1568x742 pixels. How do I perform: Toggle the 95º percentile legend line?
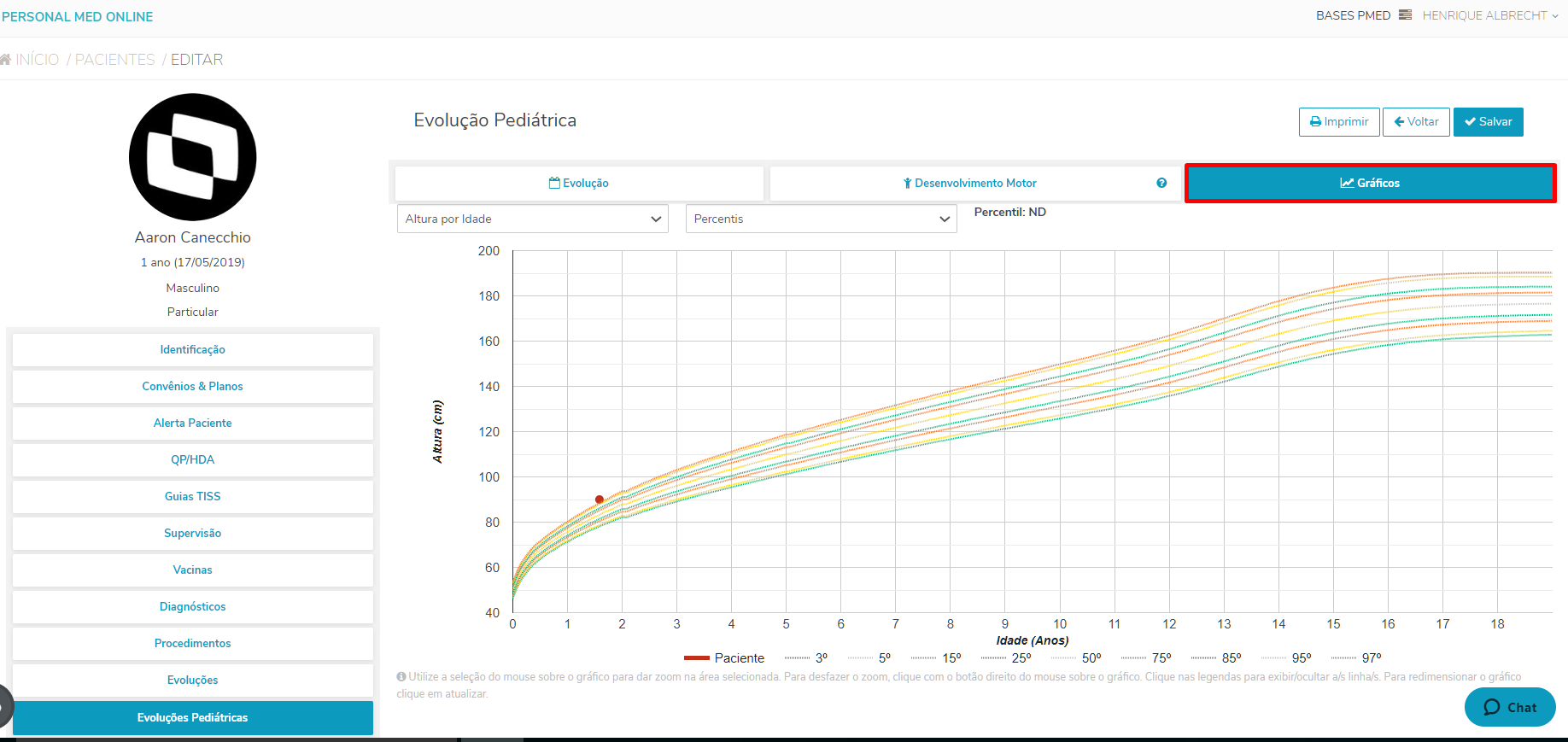(x=1286, y=658)
